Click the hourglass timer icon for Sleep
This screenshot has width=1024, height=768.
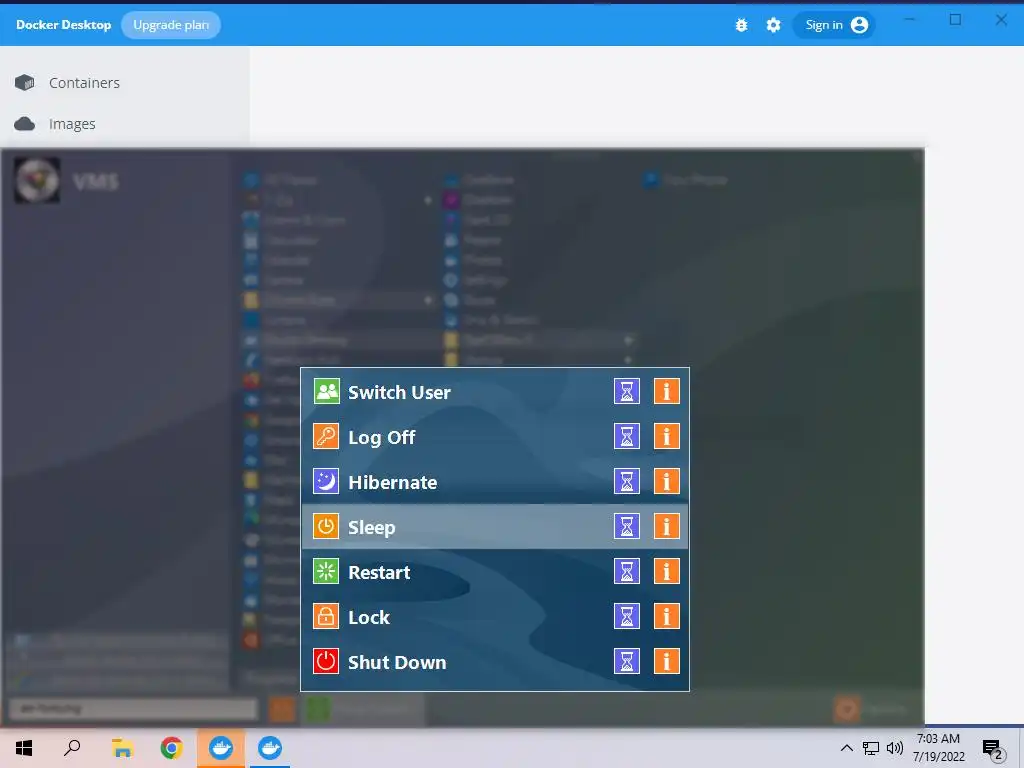626,526
